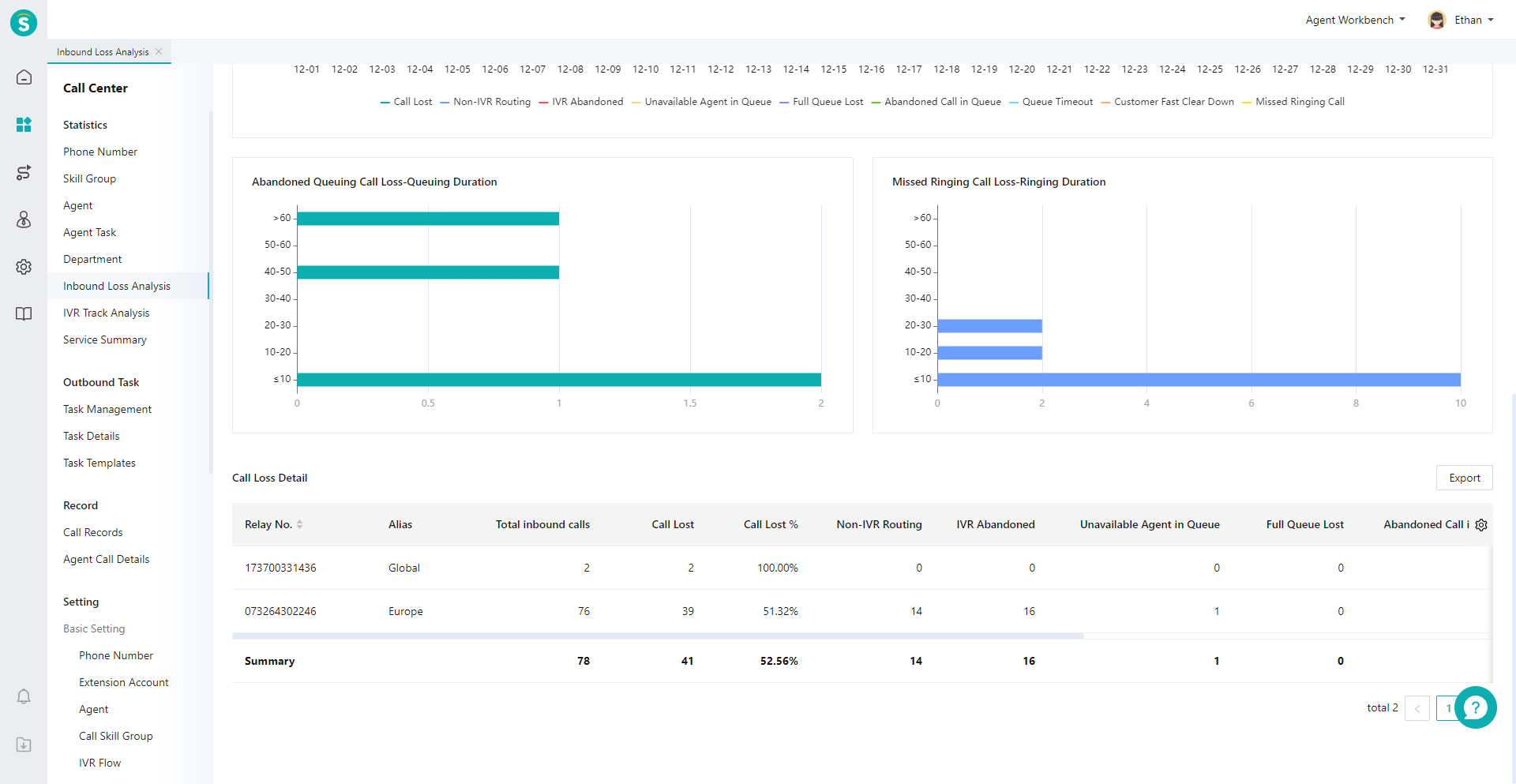The image size is (1516, 784).
Task: Click the >60 bar in Queuing Duration chart
Action: click(x=428, y=219)
